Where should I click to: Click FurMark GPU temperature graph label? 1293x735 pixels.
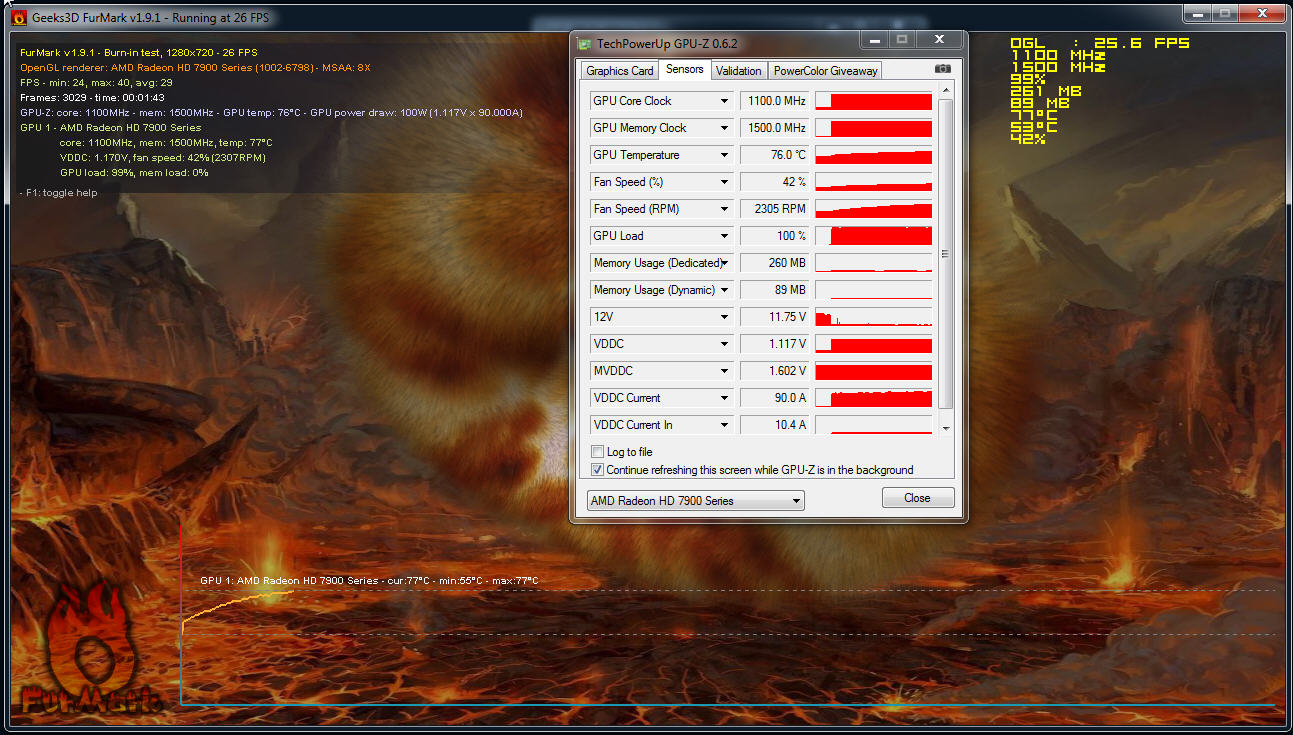tap(369, 581)
